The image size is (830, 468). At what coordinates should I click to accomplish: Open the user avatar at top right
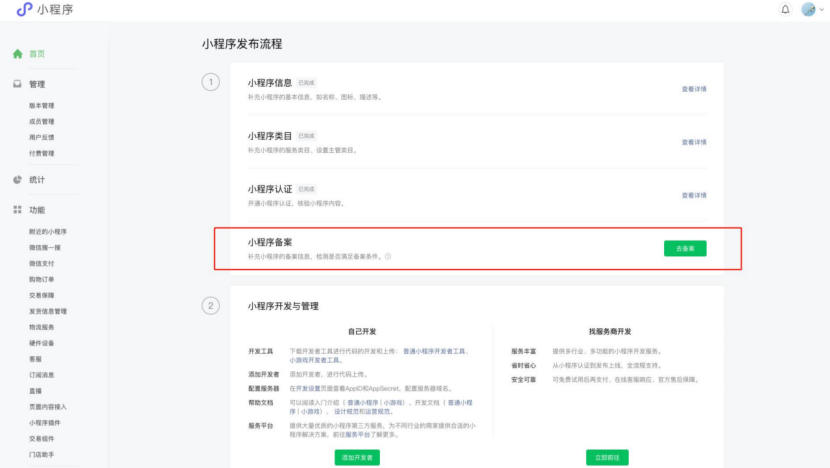pos(808,9)
